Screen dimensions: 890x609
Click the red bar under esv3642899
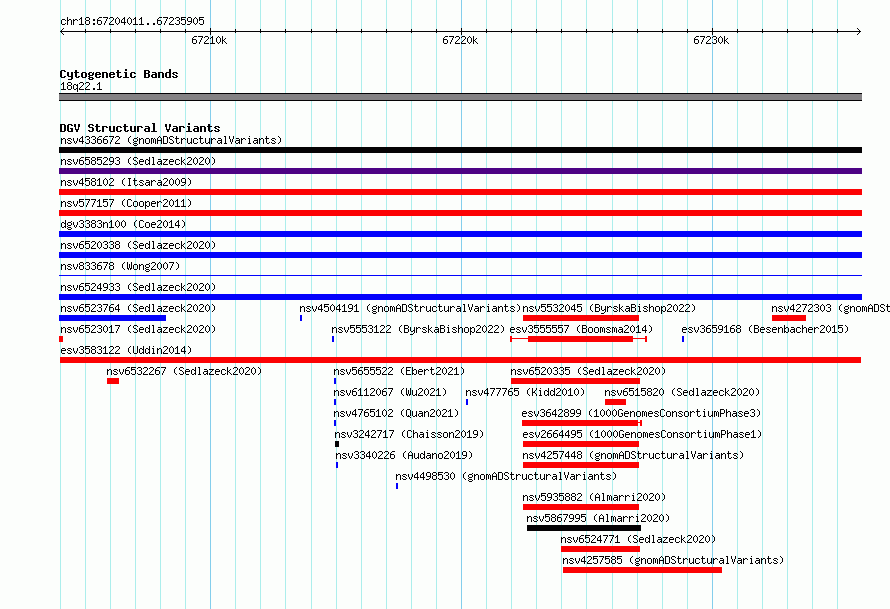click(582, 423)
